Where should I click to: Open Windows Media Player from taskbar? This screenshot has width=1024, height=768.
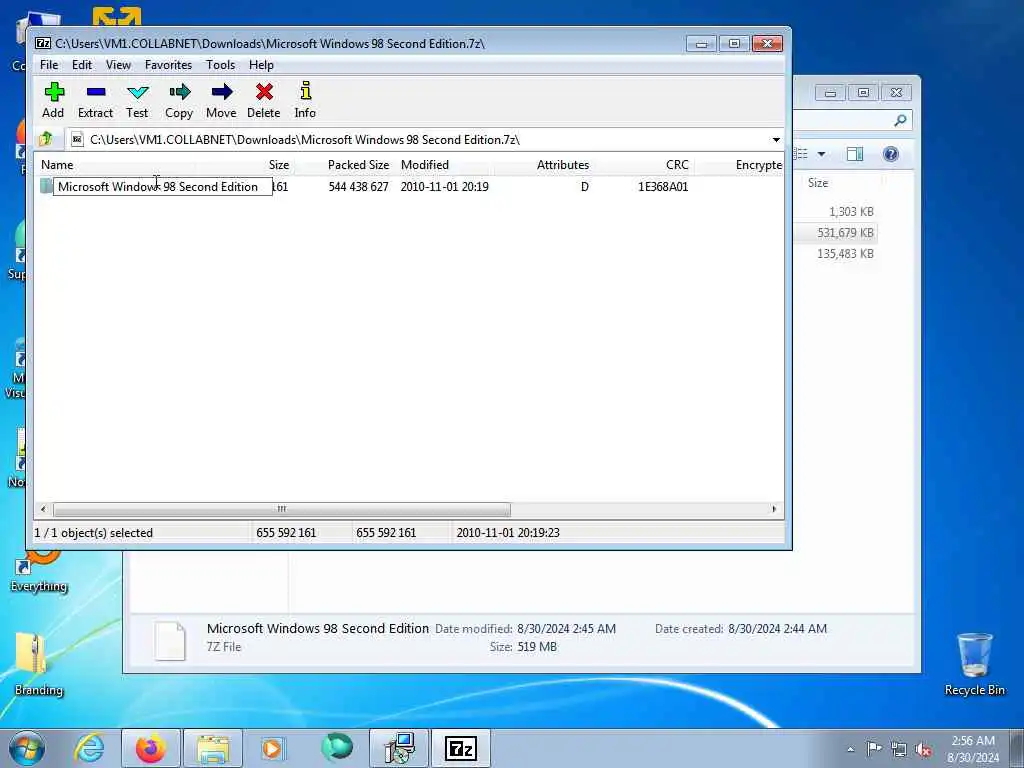pos(272,748)
